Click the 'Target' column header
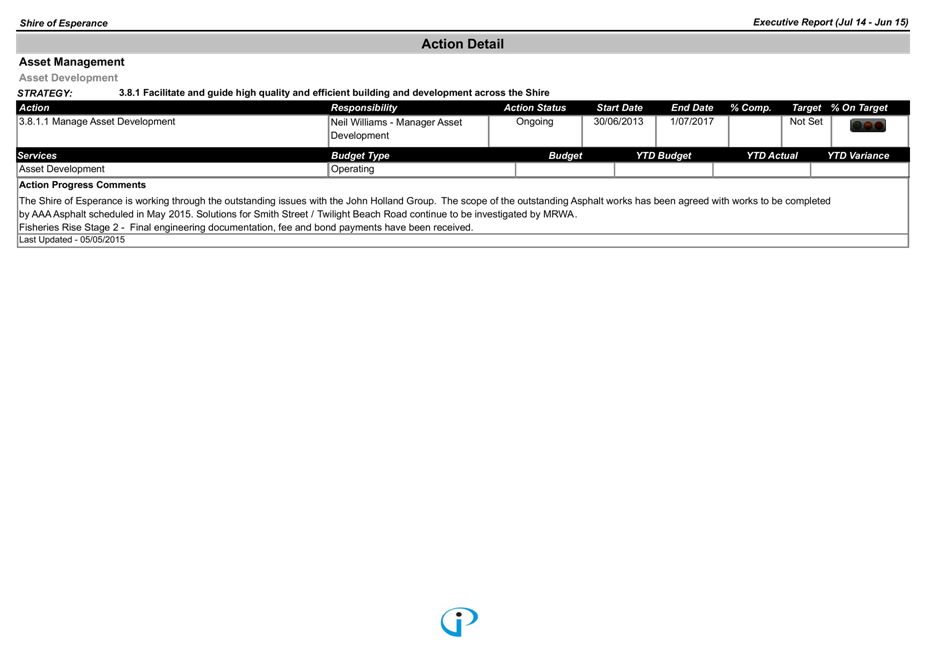This screenshot has width=928, height=657. 806,108
